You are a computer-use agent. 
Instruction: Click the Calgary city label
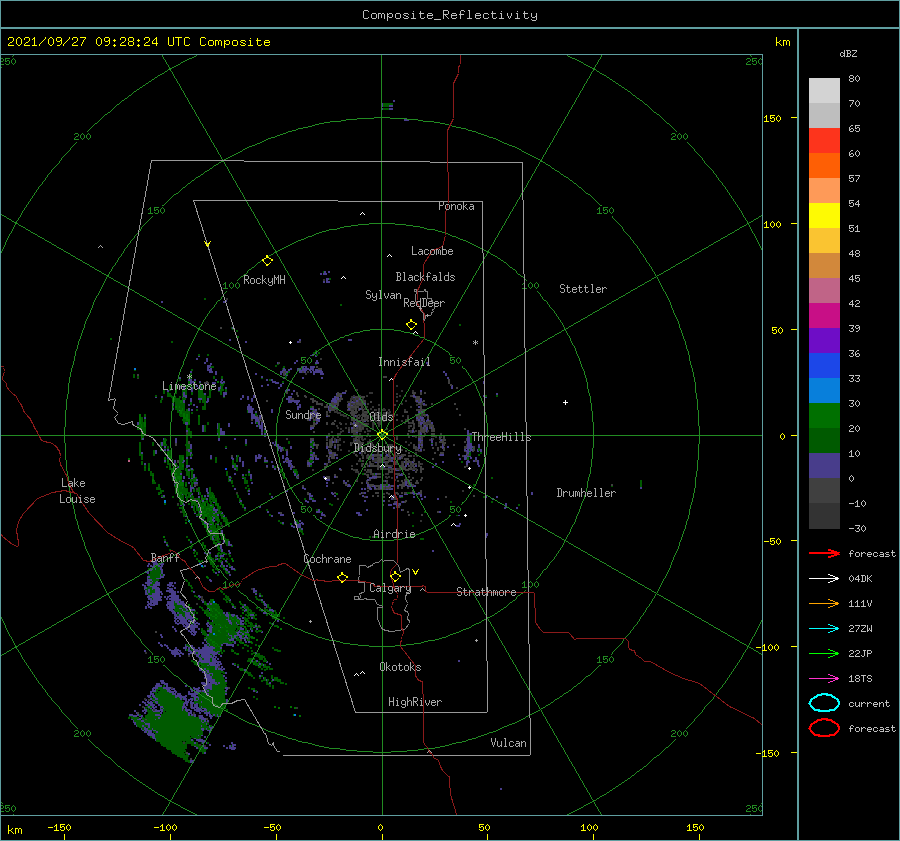point(390,588)
